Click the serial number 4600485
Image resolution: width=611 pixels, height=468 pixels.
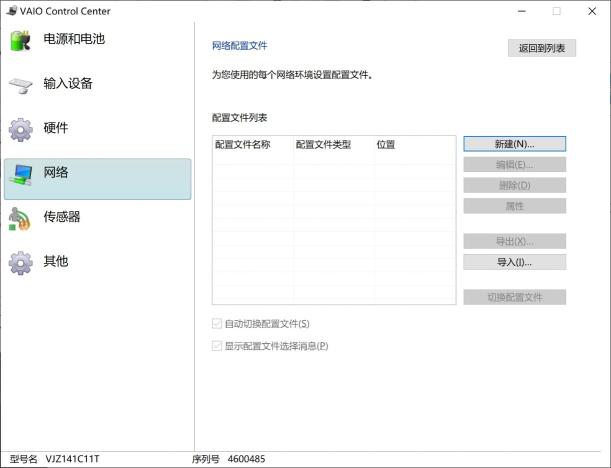[x=246, y=459]
